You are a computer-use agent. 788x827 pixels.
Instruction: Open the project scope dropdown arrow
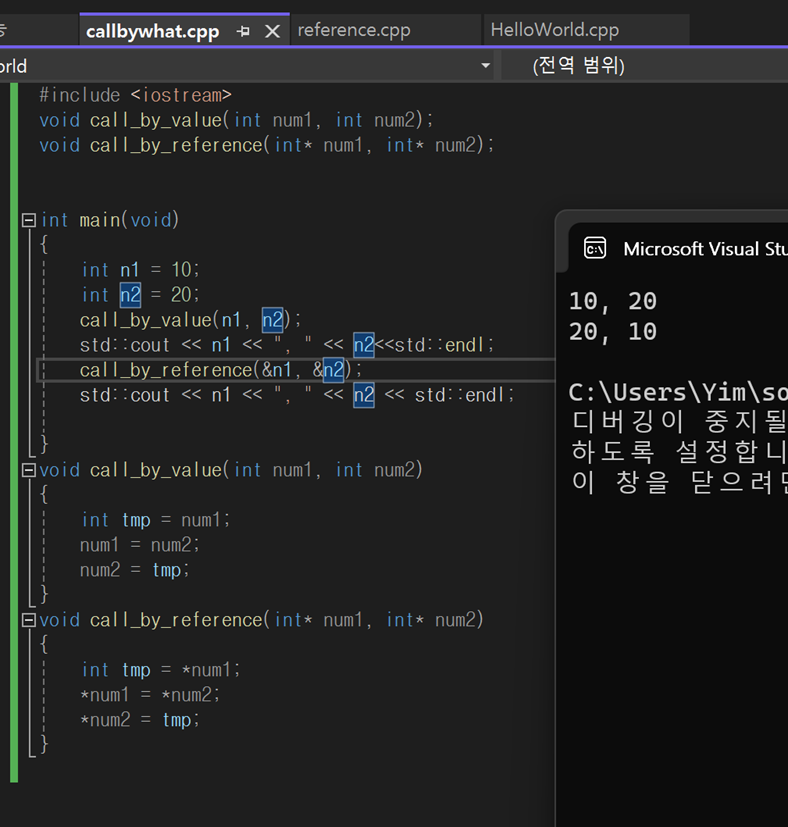click(485, 65)
